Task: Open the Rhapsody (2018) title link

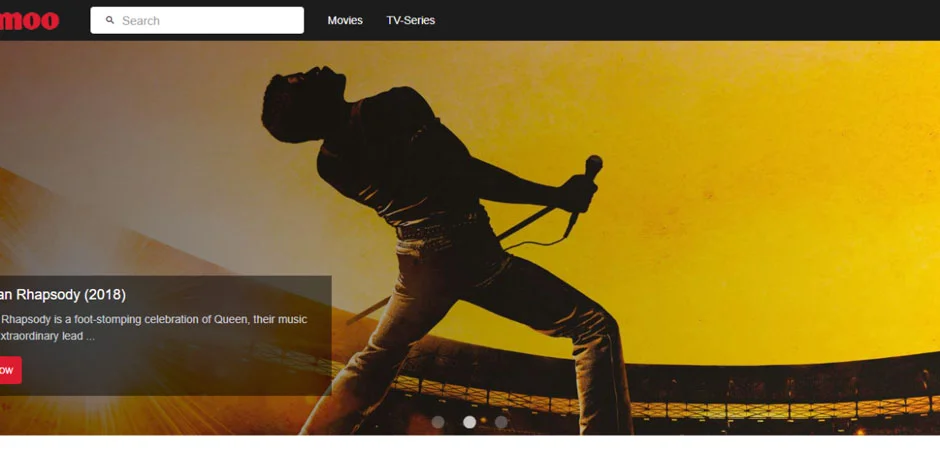Action: [x=62, y=294]
